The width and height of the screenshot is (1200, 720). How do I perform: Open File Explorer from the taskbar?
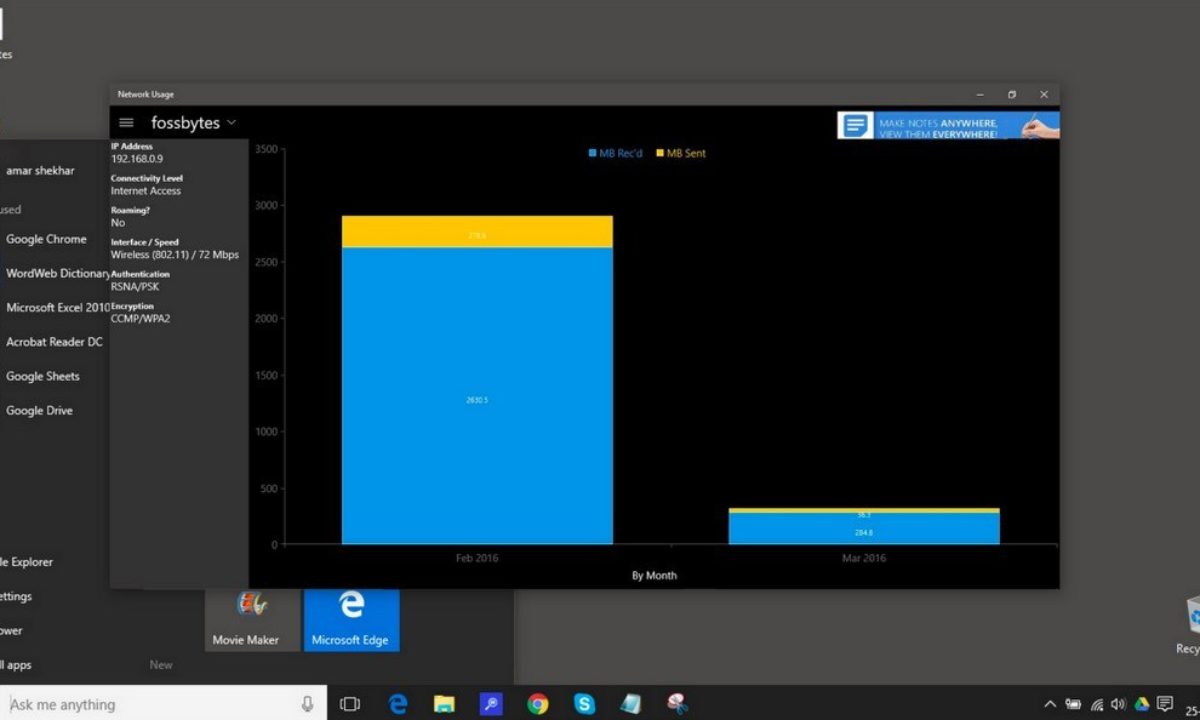[444, 704]
